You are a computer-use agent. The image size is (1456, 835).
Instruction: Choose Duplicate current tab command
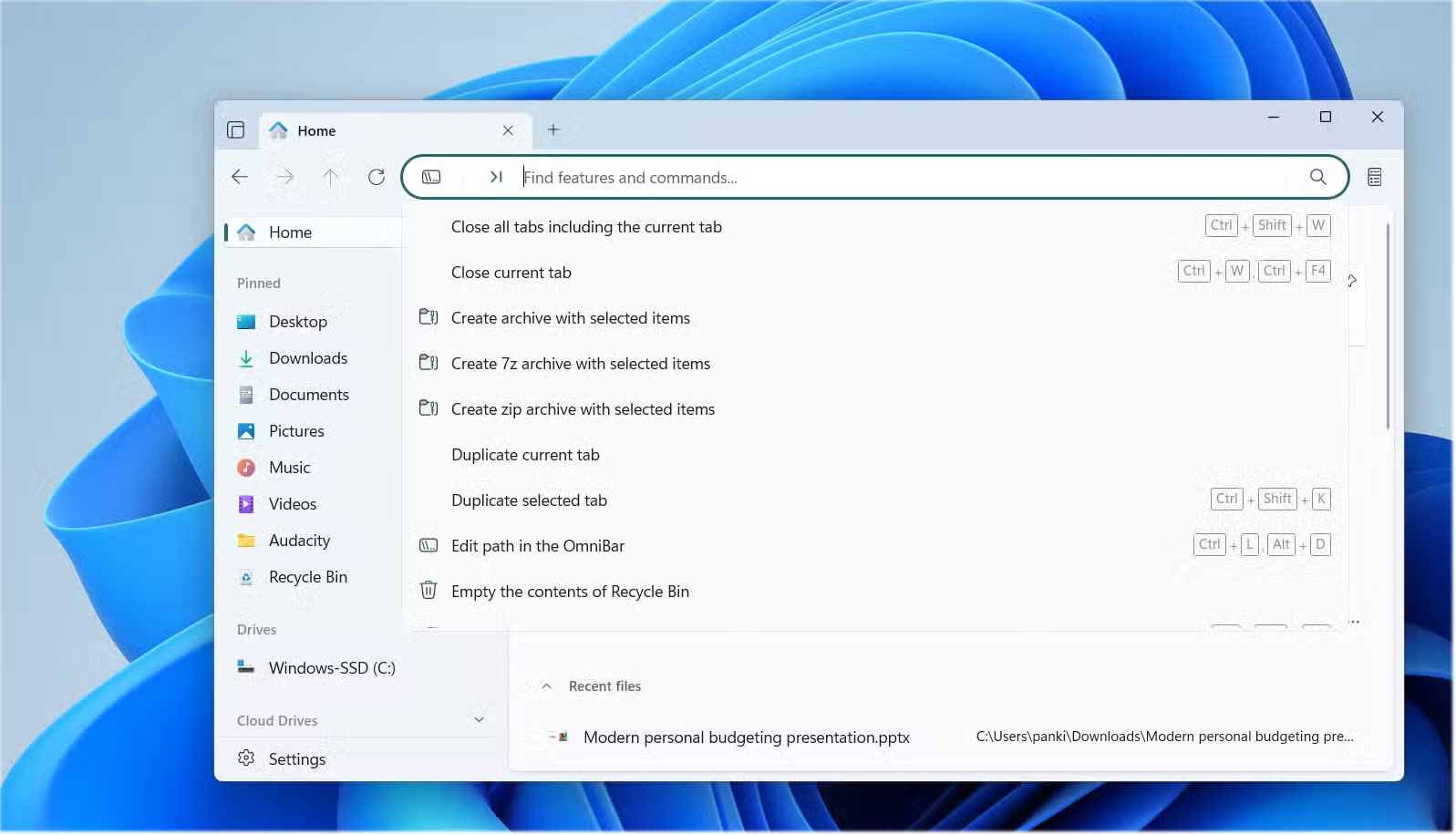875,455
